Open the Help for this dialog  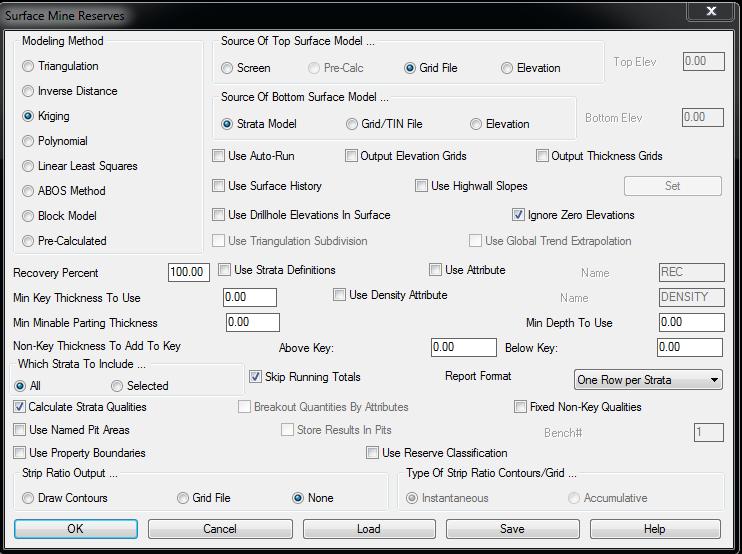tap(655, 529)
